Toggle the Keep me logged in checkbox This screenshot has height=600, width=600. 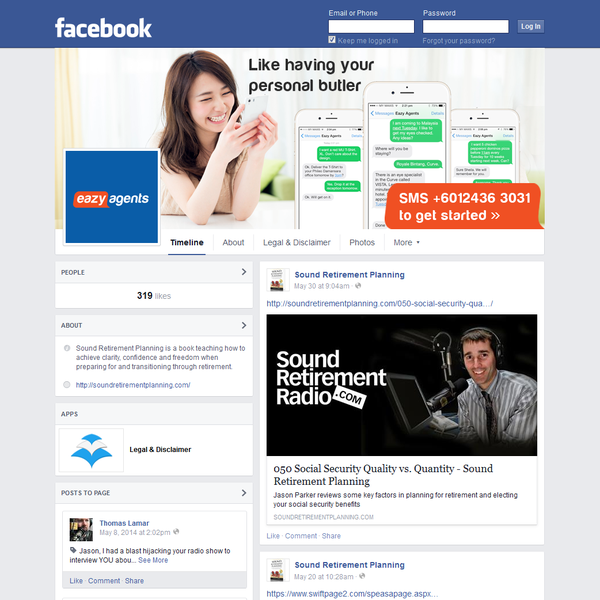[332, 39]
